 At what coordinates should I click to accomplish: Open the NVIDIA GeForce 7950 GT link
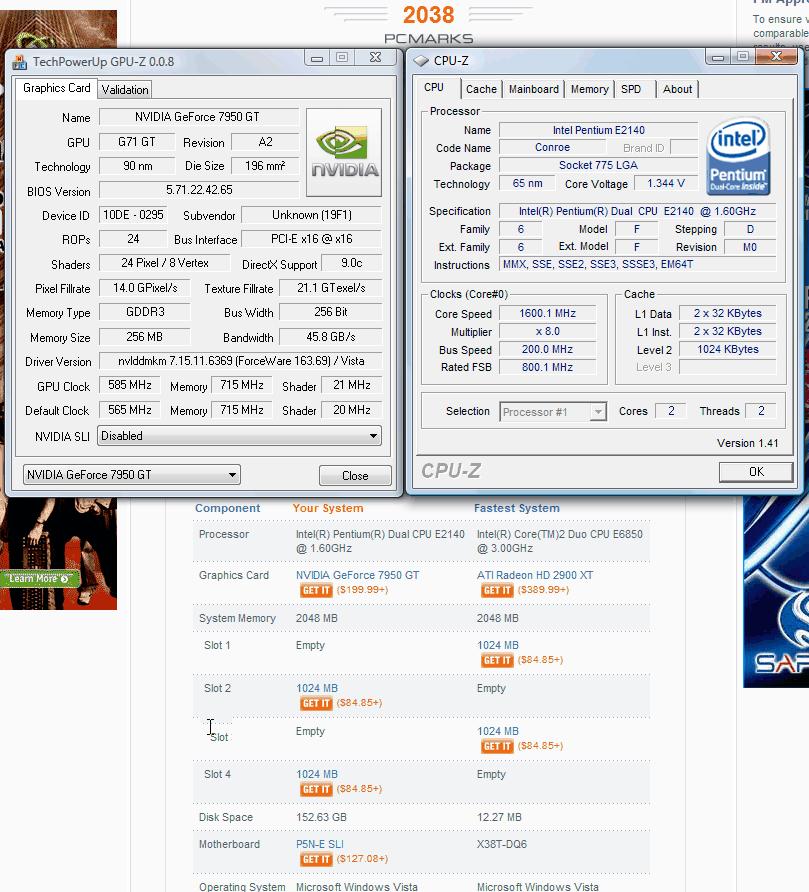[357, 575]
